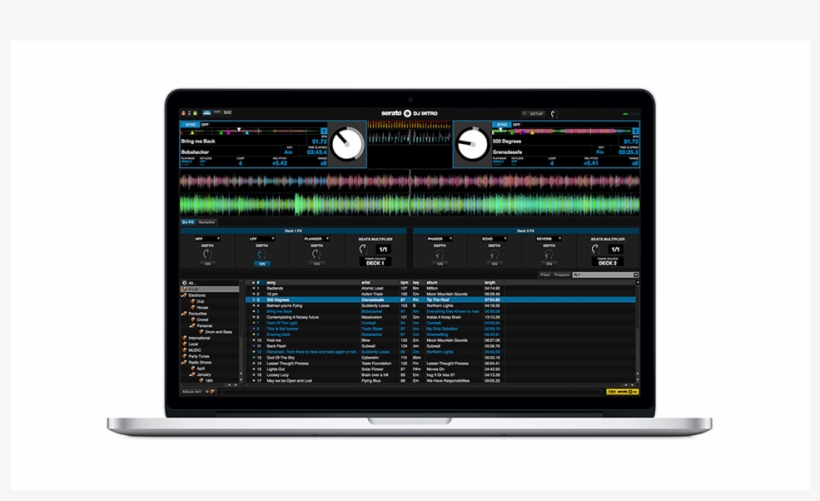820x501 pixels.
Task: Click the cyan cue point marker on deck 1
Action: pos(247,133)
